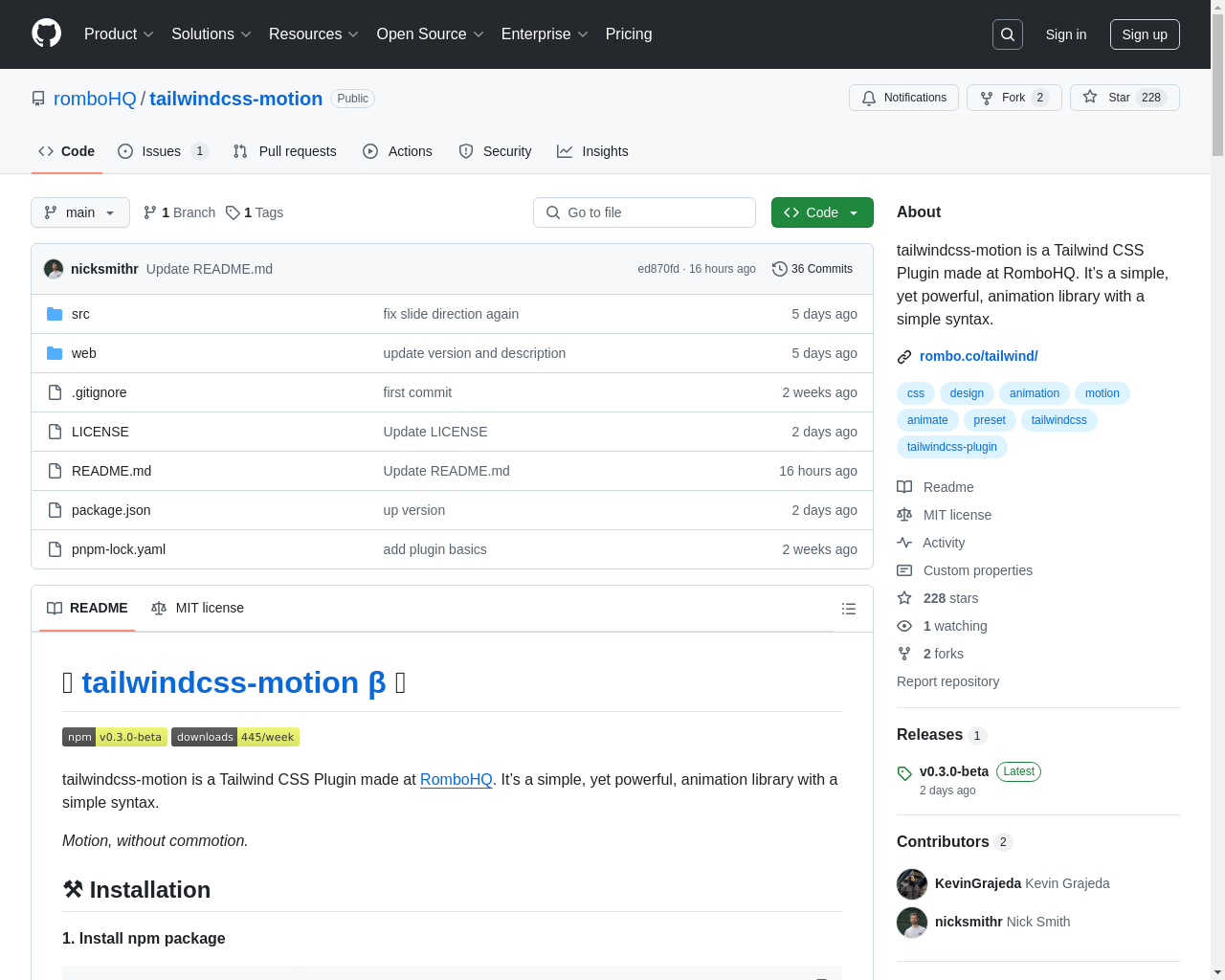
Task: Click the css topic tag
Action: tap(916, 393)
